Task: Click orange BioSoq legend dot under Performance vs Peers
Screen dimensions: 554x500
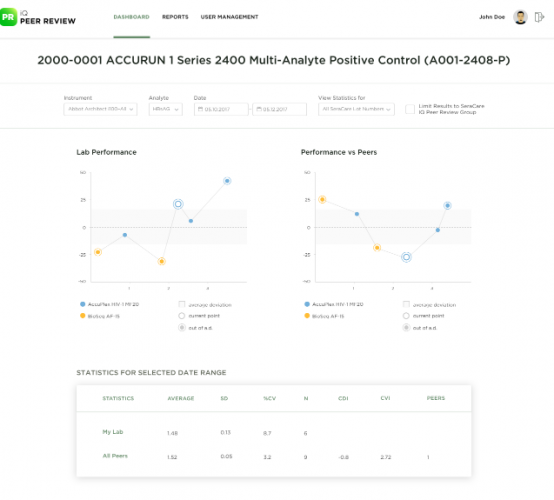Action: click(x=307, y=316)
